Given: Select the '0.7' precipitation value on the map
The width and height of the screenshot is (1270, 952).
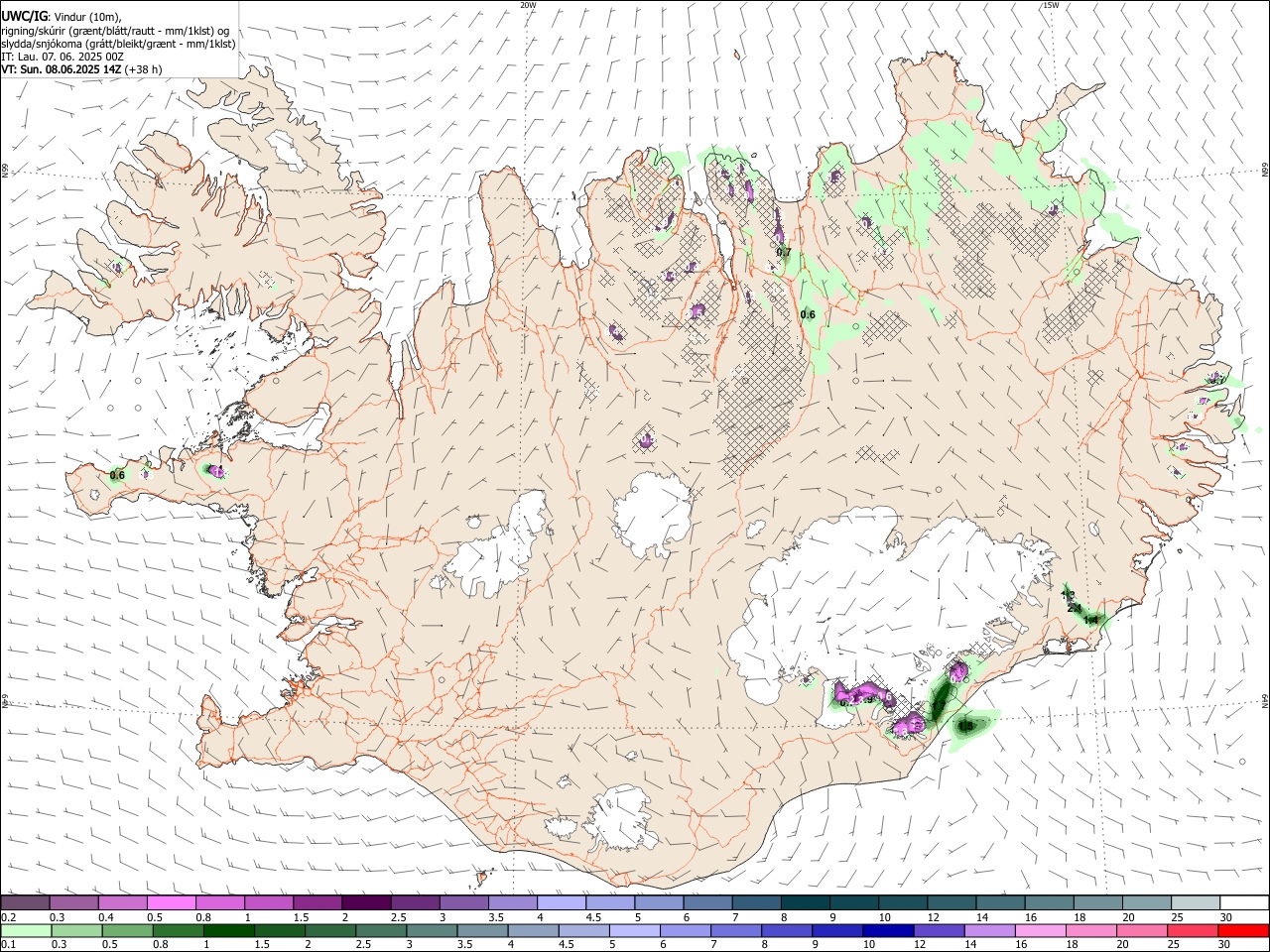Looking at the screenshot, I should coord(783,252).
